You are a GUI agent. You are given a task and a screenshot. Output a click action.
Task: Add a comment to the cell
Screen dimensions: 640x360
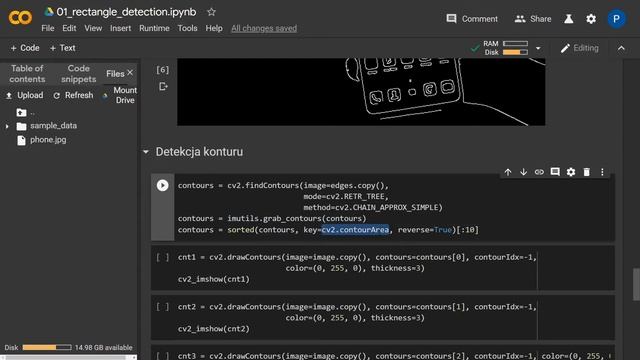click(x=555, y=172)
